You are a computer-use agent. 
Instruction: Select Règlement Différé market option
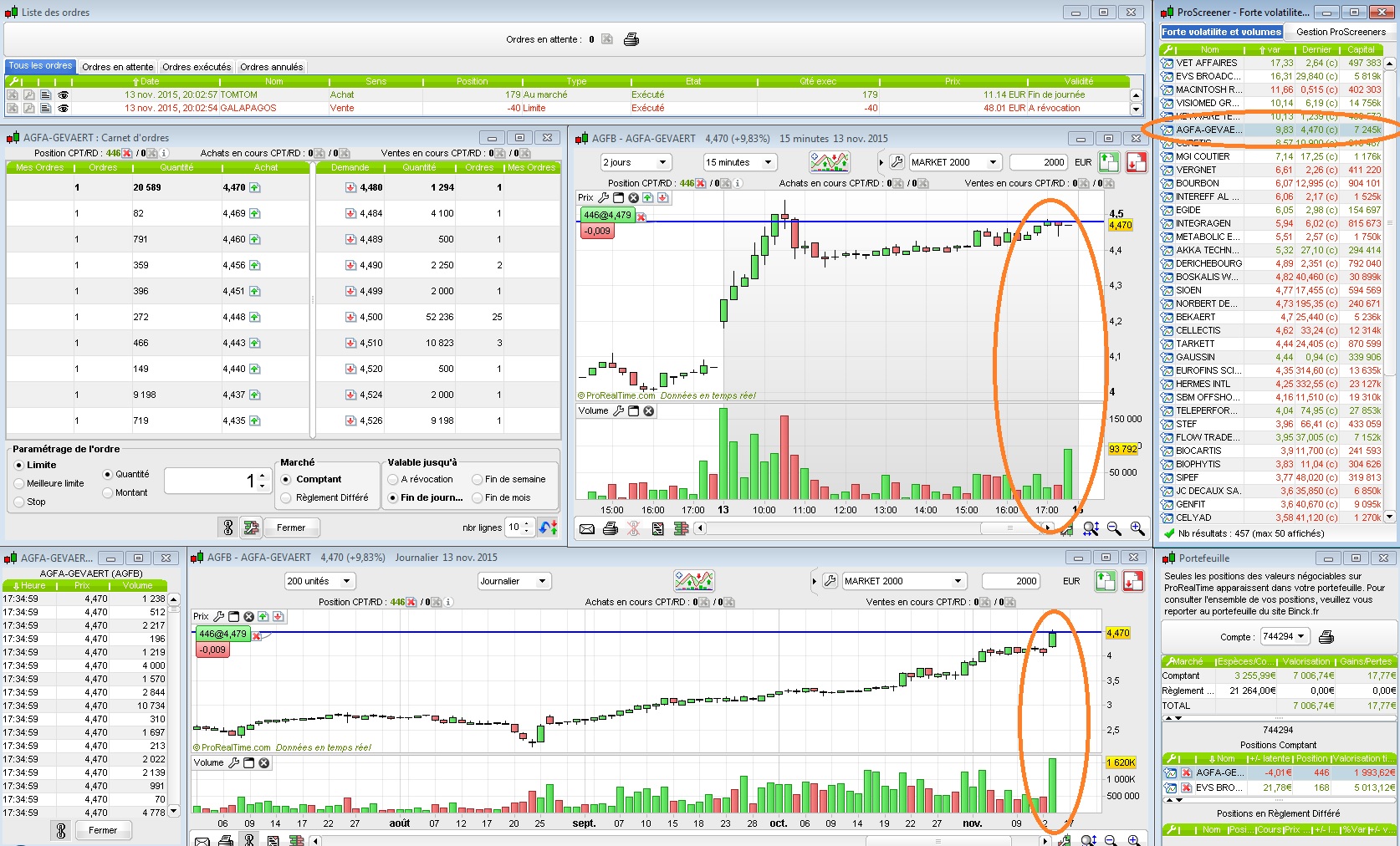286,497
